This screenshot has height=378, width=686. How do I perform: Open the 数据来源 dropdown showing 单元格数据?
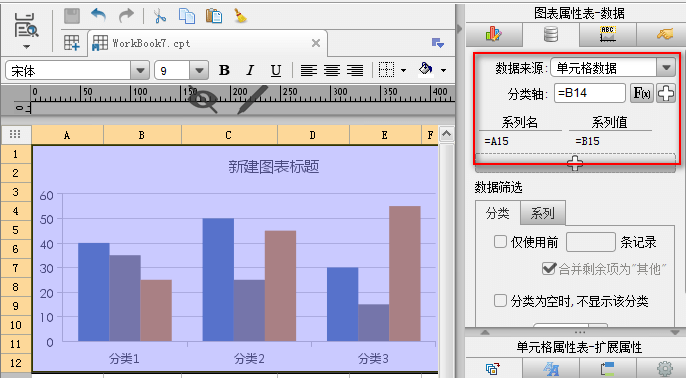[613, 68]
